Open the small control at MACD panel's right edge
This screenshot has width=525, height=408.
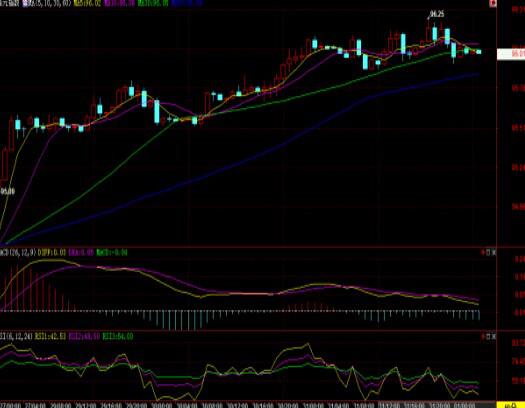point(489,253)
